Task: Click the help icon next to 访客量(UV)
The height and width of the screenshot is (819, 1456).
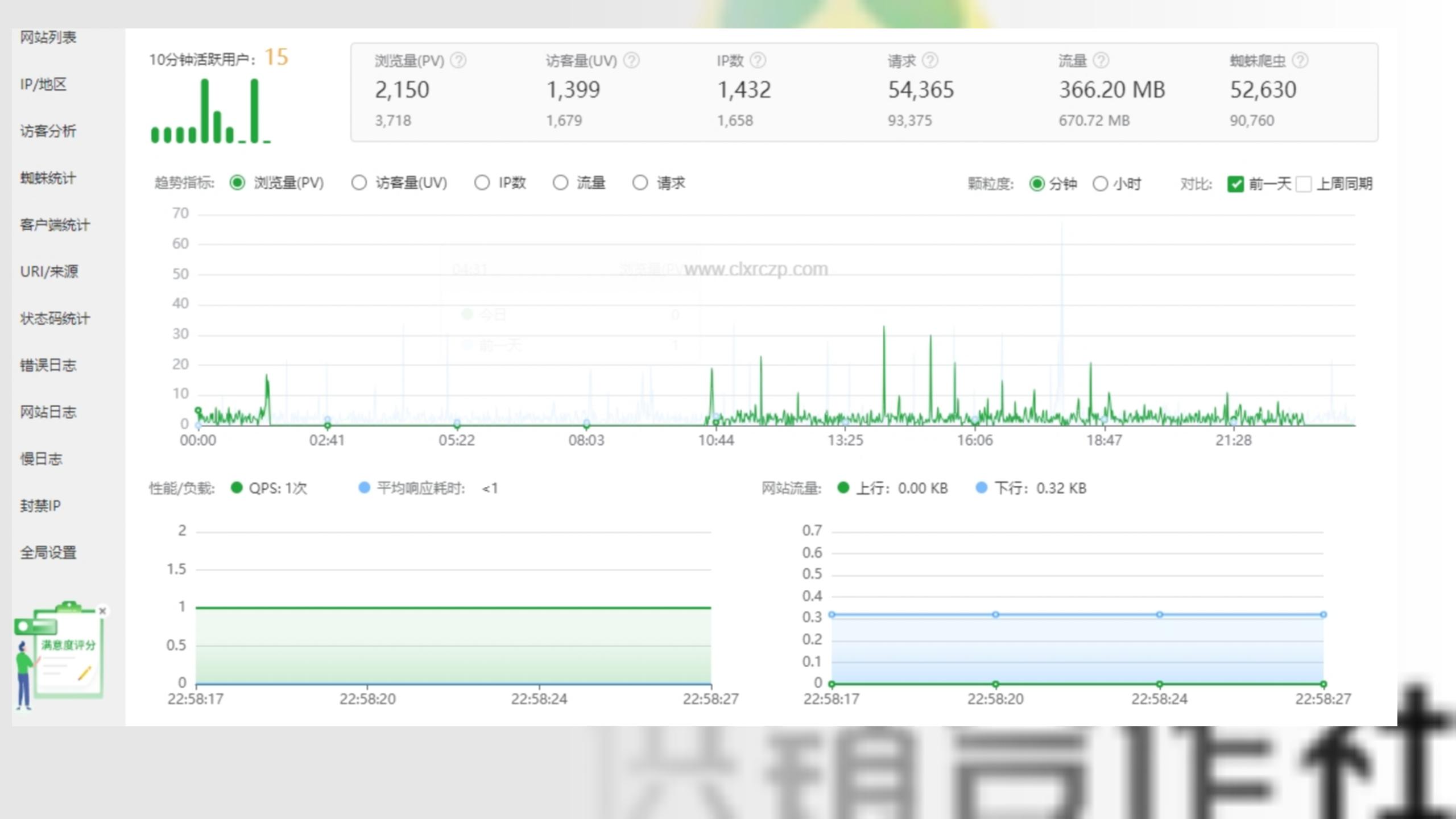Action: 631,60
